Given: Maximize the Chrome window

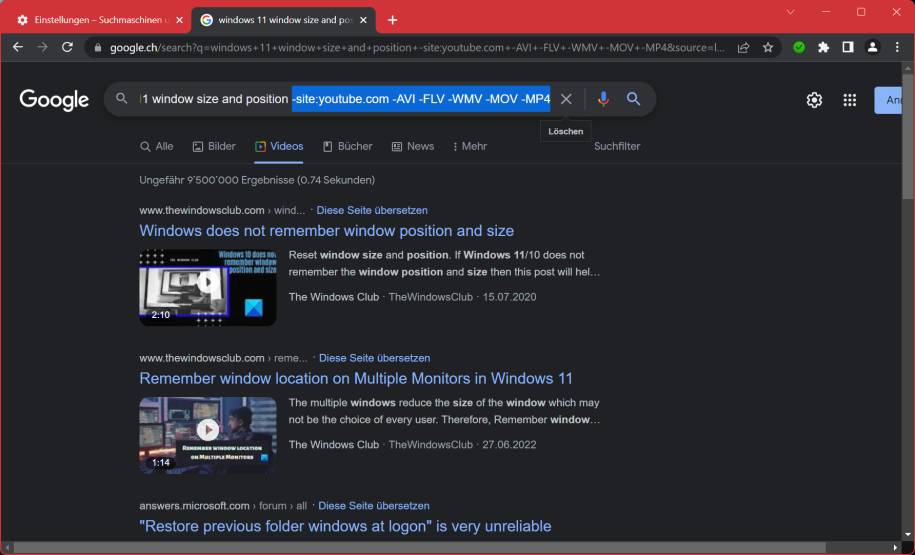Looking at the screenshot, I should coord(861,12).
